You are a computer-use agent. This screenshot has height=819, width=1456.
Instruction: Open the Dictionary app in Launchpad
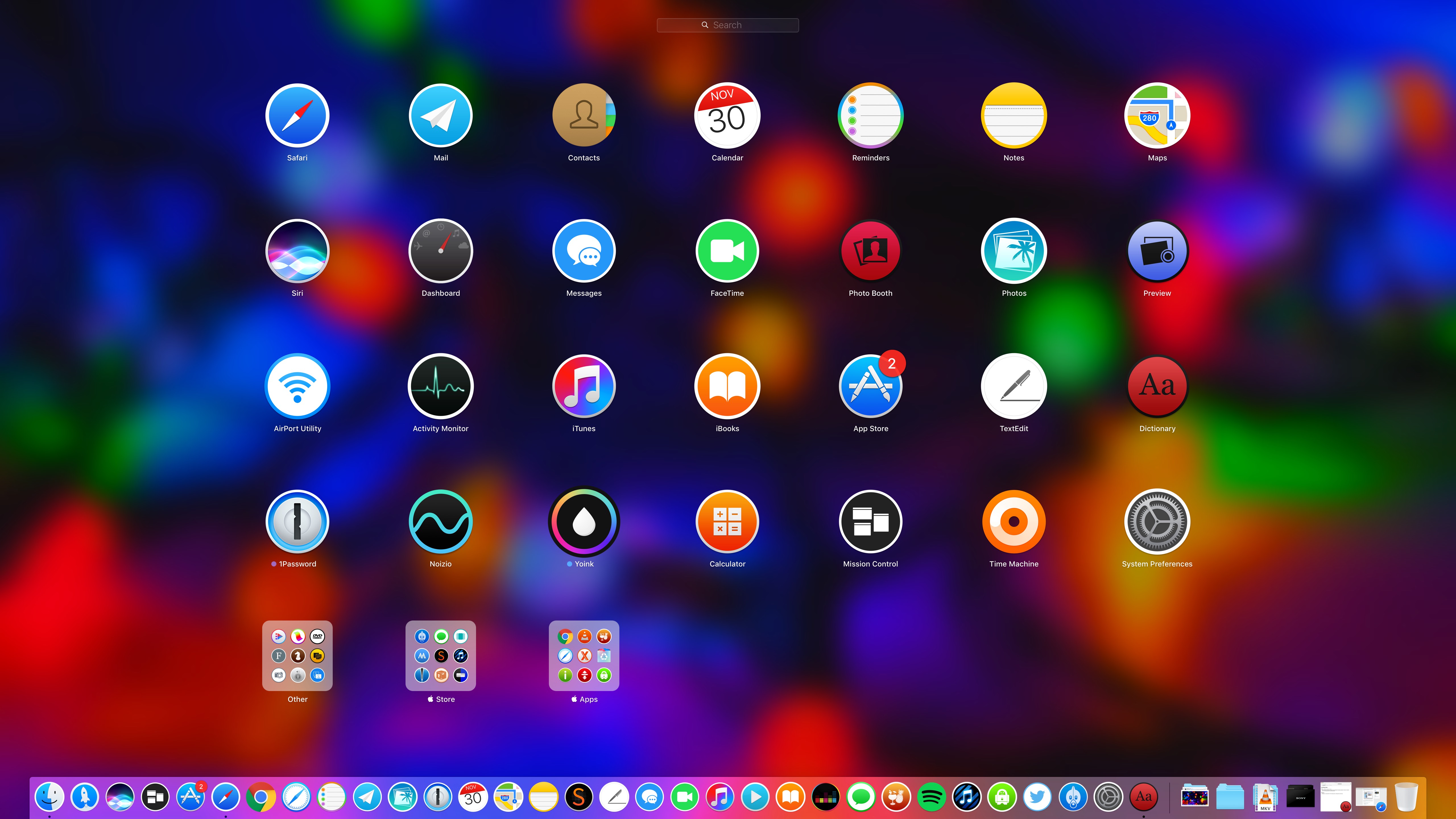pos(1157,387)
